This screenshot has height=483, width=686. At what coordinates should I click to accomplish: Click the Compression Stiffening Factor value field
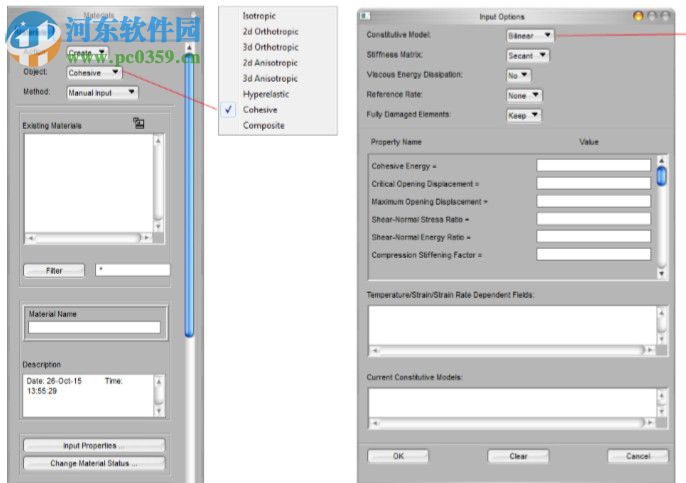tap(593, 254)
